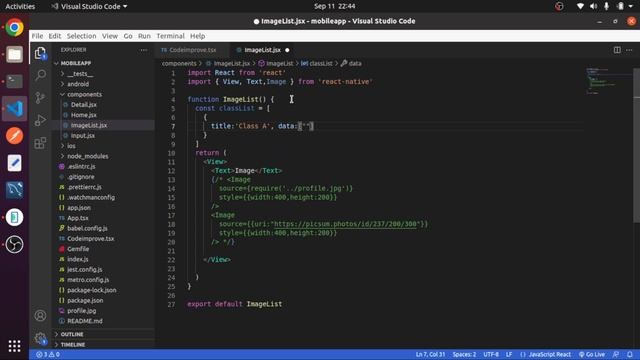Screen dimensions: 640x360
Task: Open MySQL Workbench from the dock
Action: pos(14,190)
